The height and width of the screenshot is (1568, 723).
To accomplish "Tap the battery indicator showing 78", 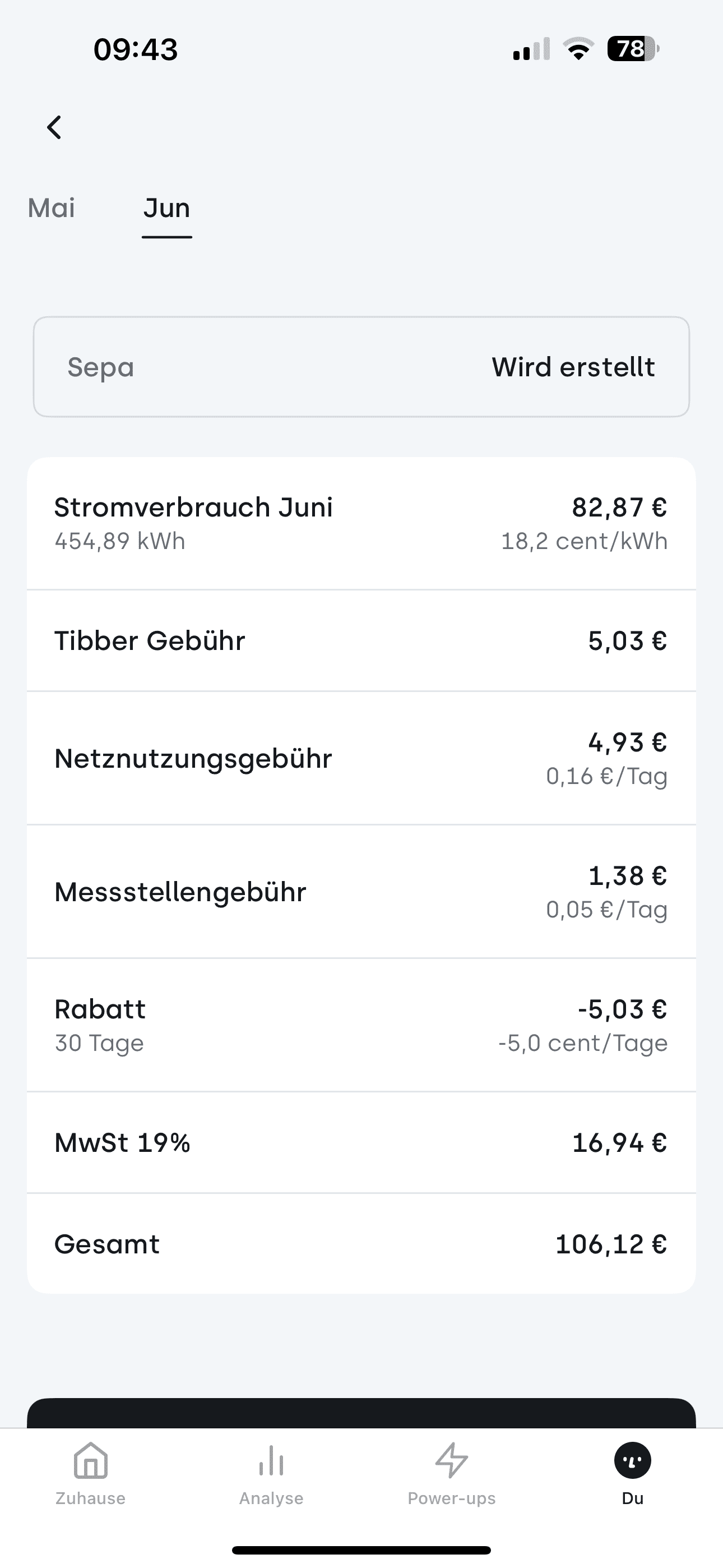I will (x=633, y=49).
